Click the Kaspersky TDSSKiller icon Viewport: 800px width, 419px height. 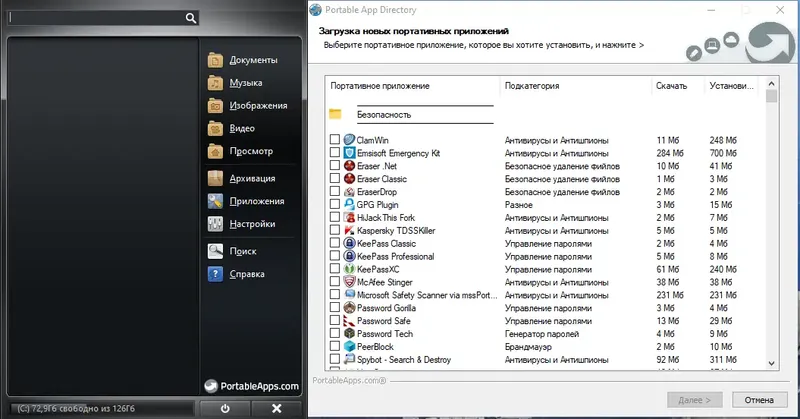349,230
